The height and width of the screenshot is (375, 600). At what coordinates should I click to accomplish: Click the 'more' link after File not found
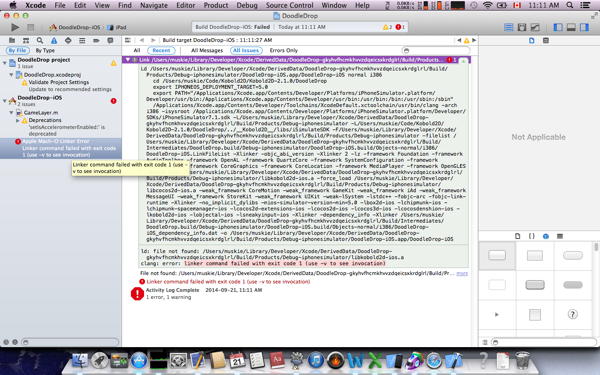point(462,273)
